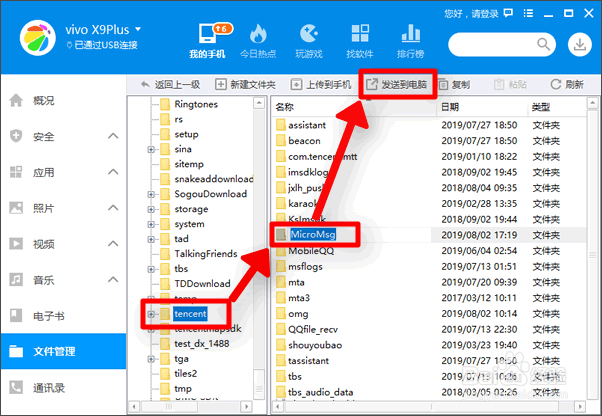Collapse the Videos (视频) chevron
Viewport: 602px width, 416px height.
(x=113, y=244)
